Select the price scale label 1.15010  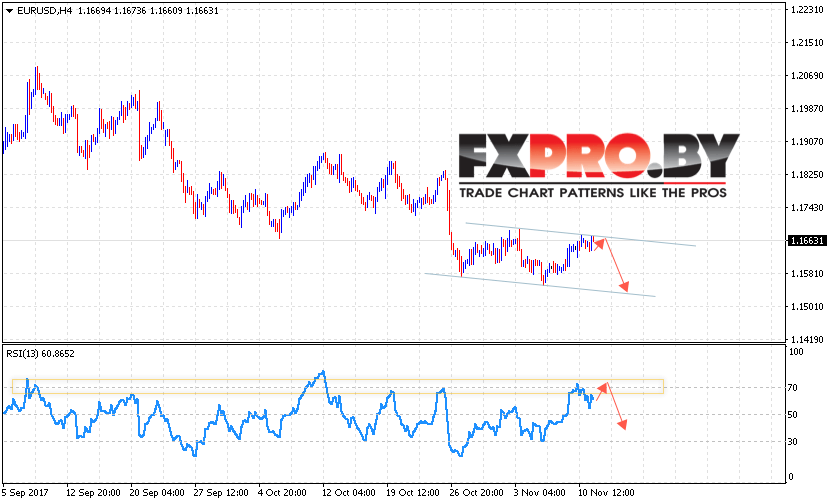[807, 306]
